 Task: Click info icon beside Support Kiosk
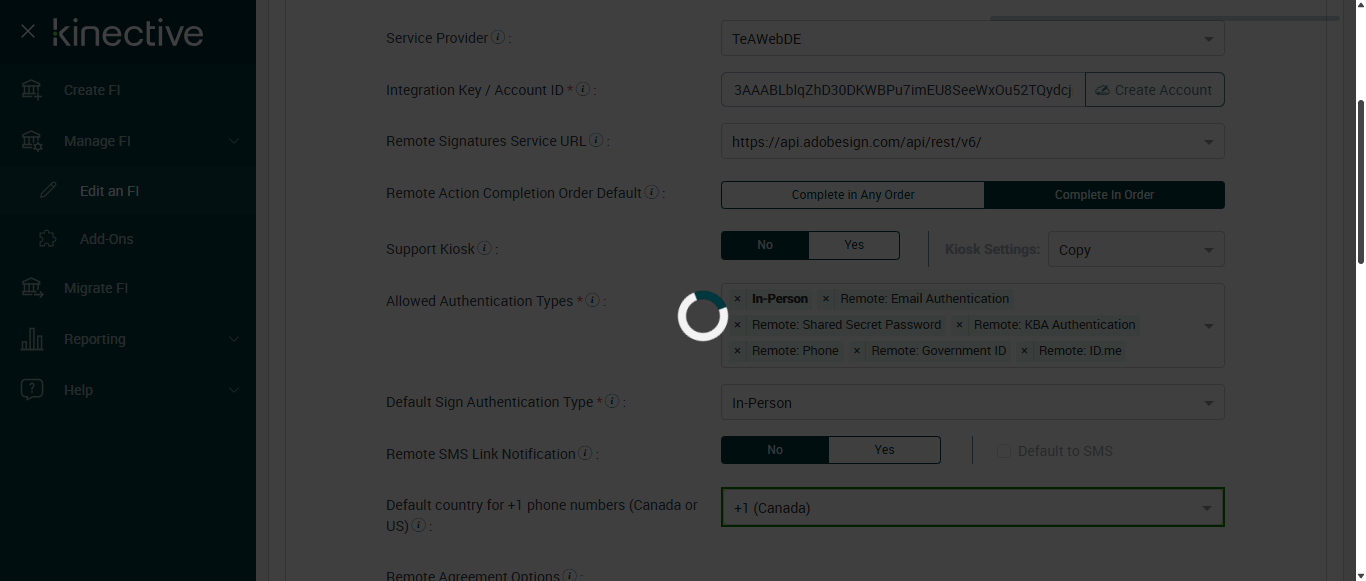[x=484, y=248]
